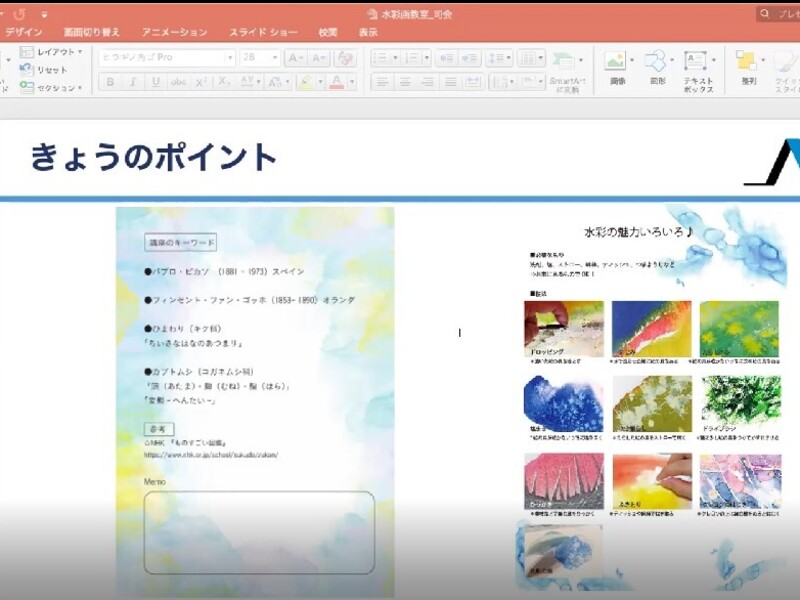Open the スライド ショー tab
Image resolution: width=800 pixels, height=600 pixels.
pos(263,33)
